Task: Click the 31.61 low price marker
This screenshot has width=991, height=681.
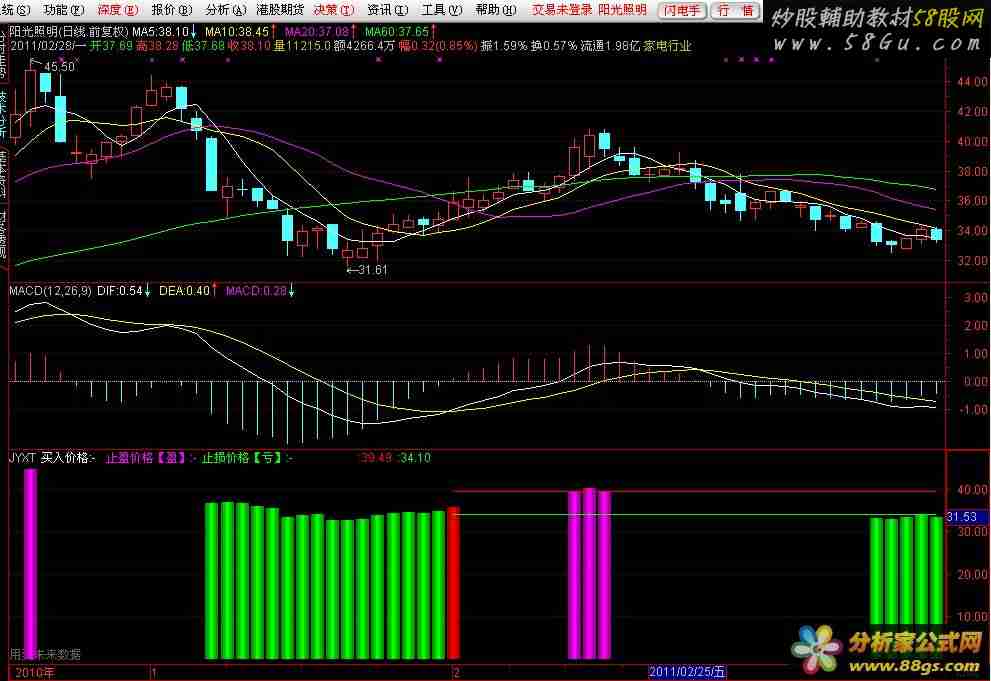Action: [x=372, y=270]
